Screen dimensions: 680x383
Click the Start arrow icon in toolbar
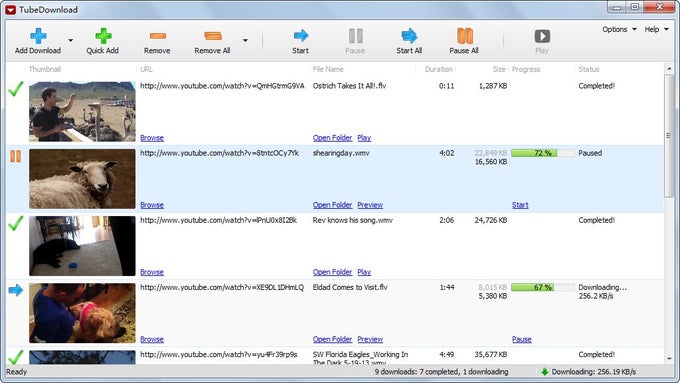coord(301,35)
